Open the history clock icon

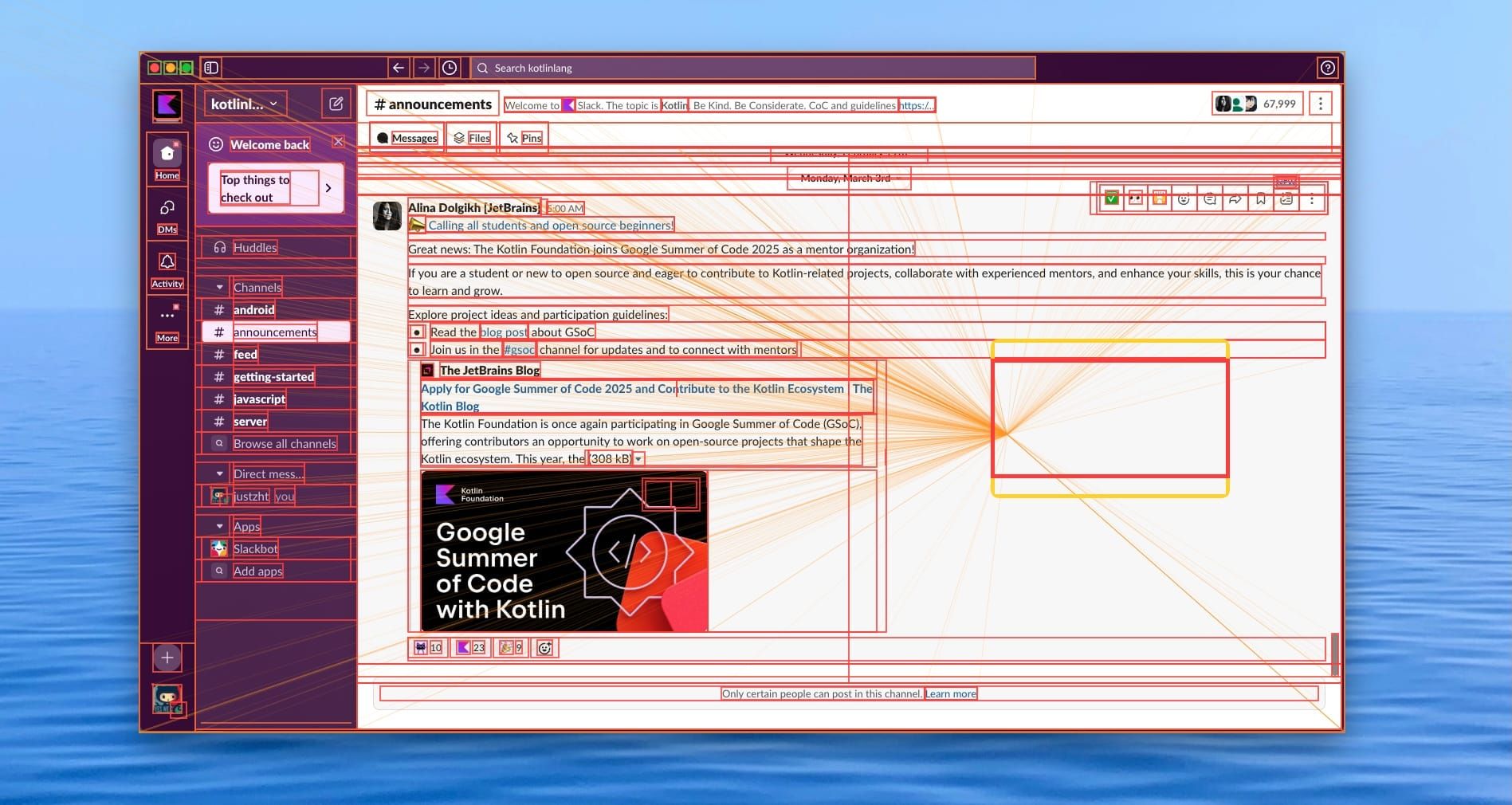point(450,68)
